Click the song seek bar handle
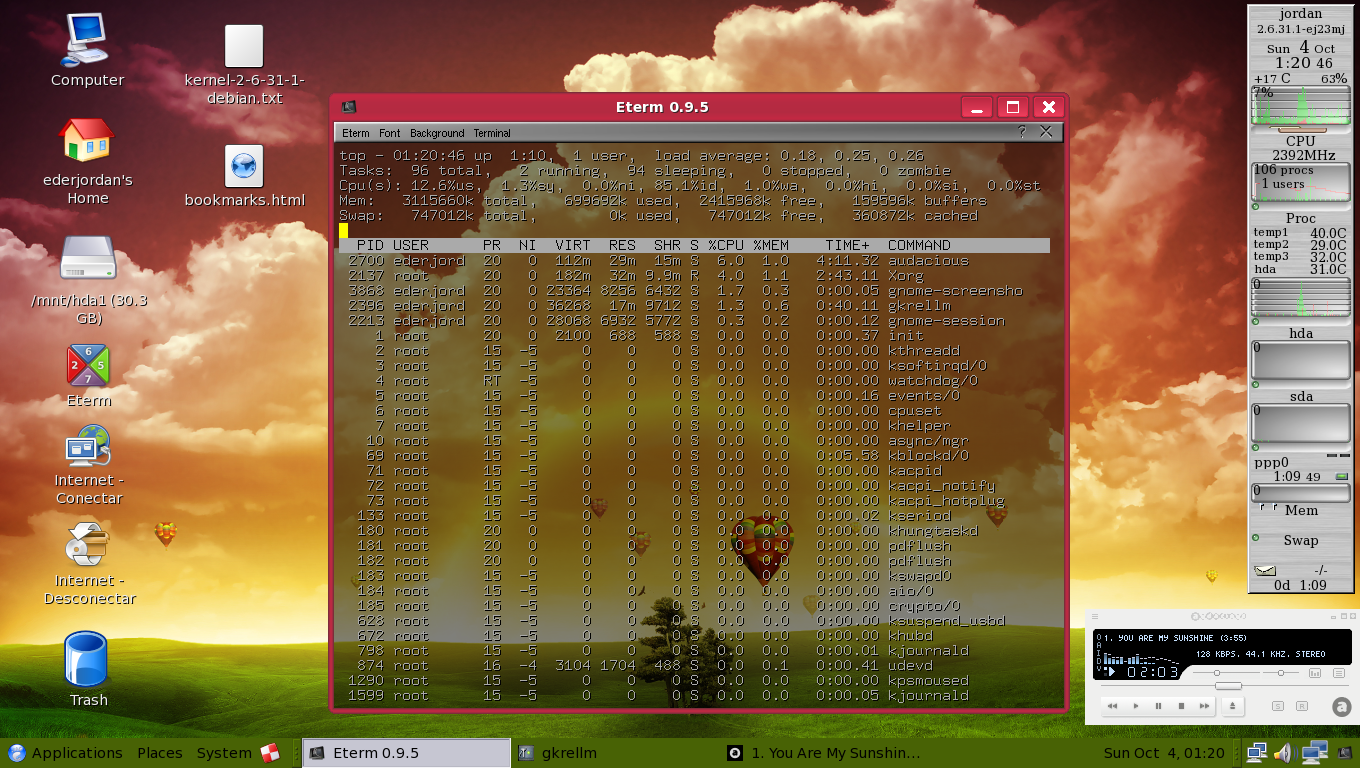This screenshot has width=1360, height=768. (x=1229, y=686)
